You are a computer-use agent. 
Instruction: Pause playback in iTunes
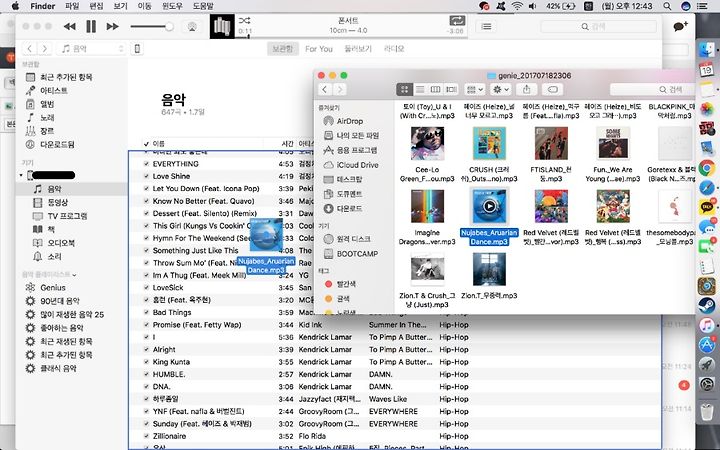click(91, 27)
